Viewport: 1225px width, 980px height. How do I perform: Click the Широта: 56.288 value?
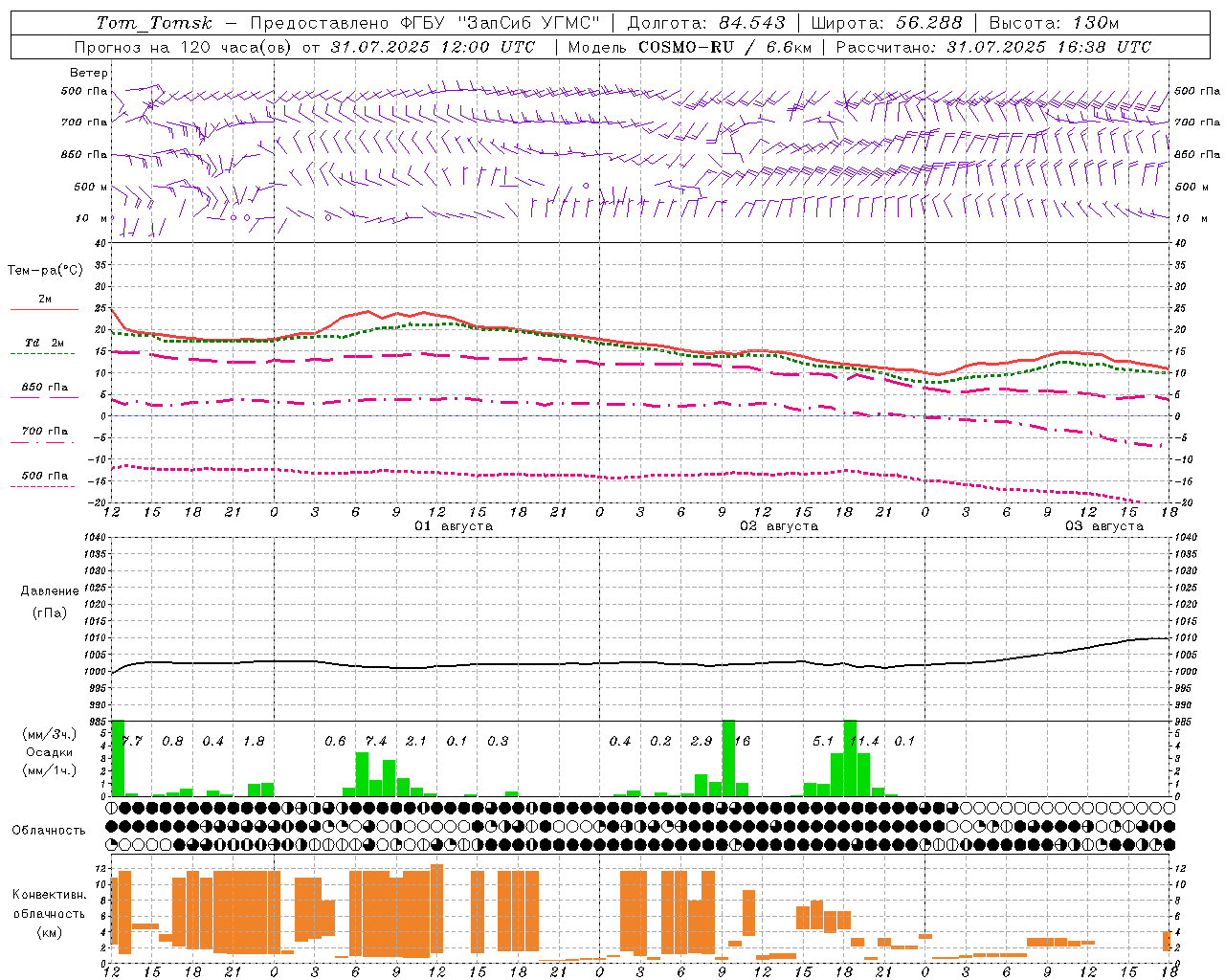886,23
